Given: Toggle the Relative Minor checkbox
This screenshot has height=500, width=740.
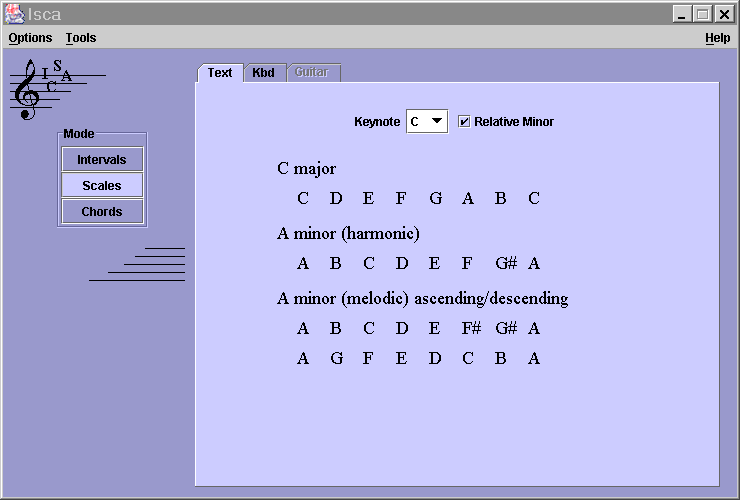Looking at the screenshot, I should tap(464, 122).
